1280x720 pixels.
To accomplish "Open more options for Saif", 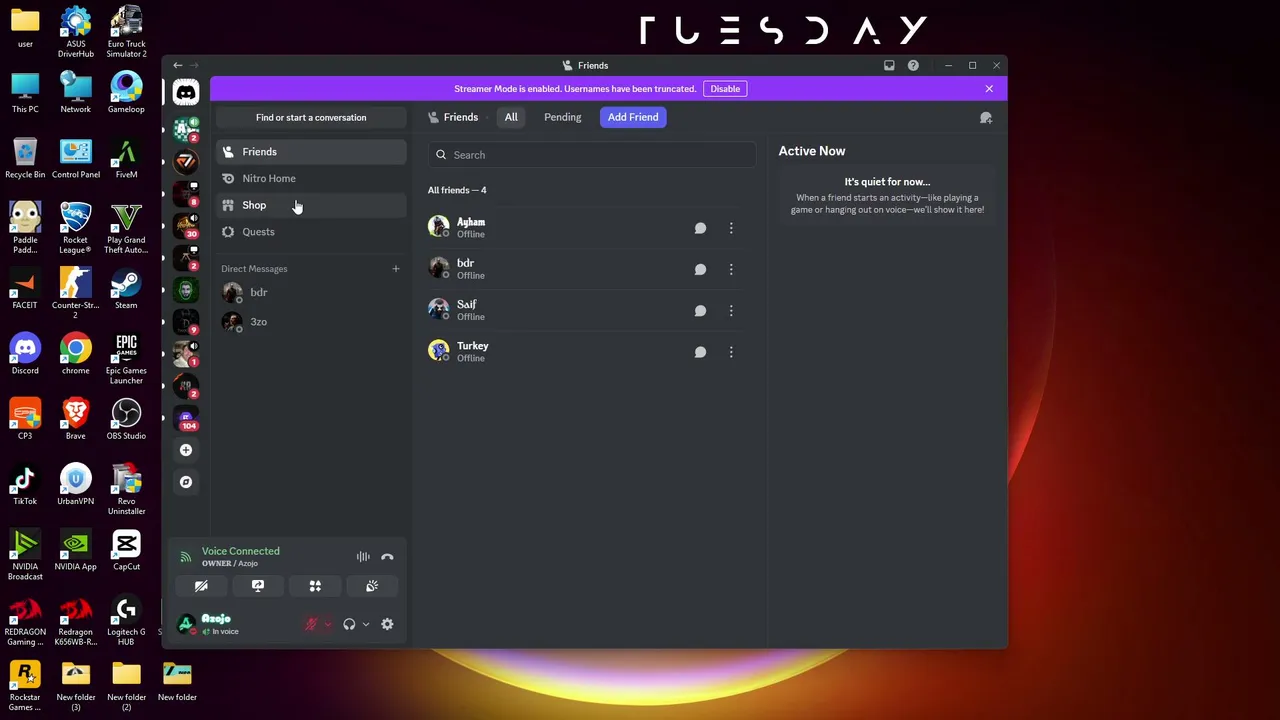I will [x=731, y=311].
